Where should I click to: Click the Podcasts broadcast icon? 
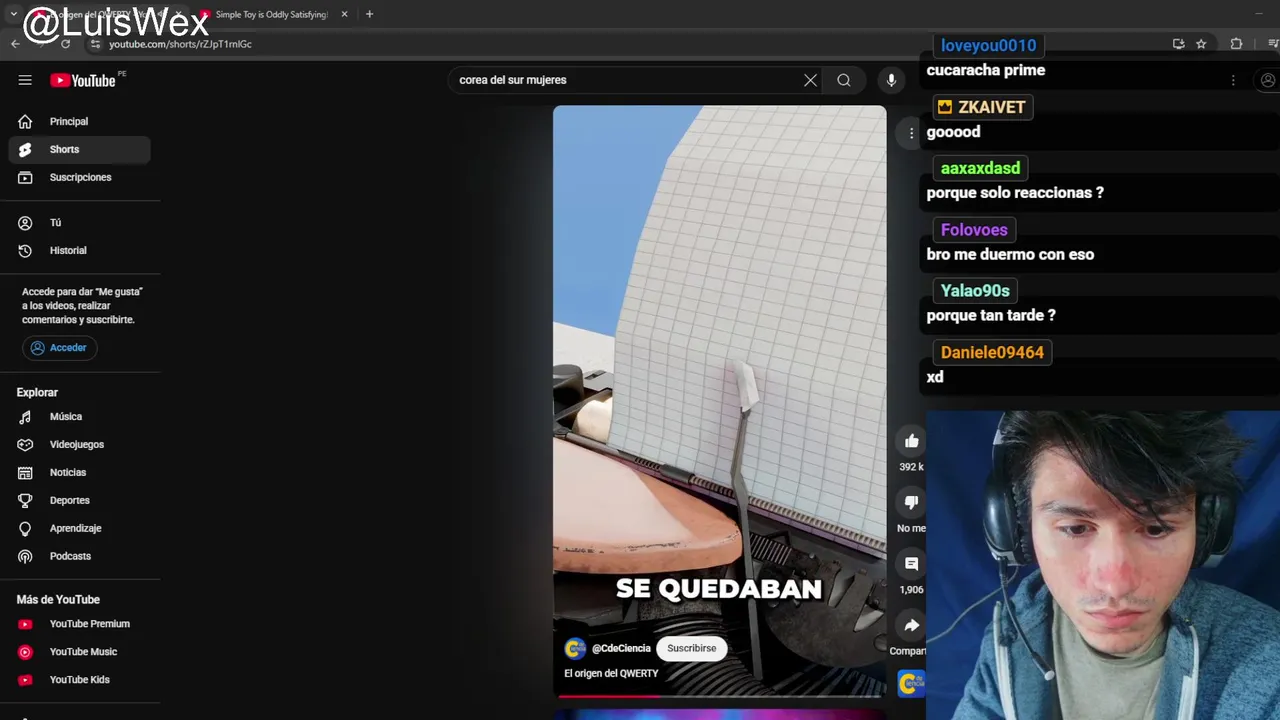25,556
